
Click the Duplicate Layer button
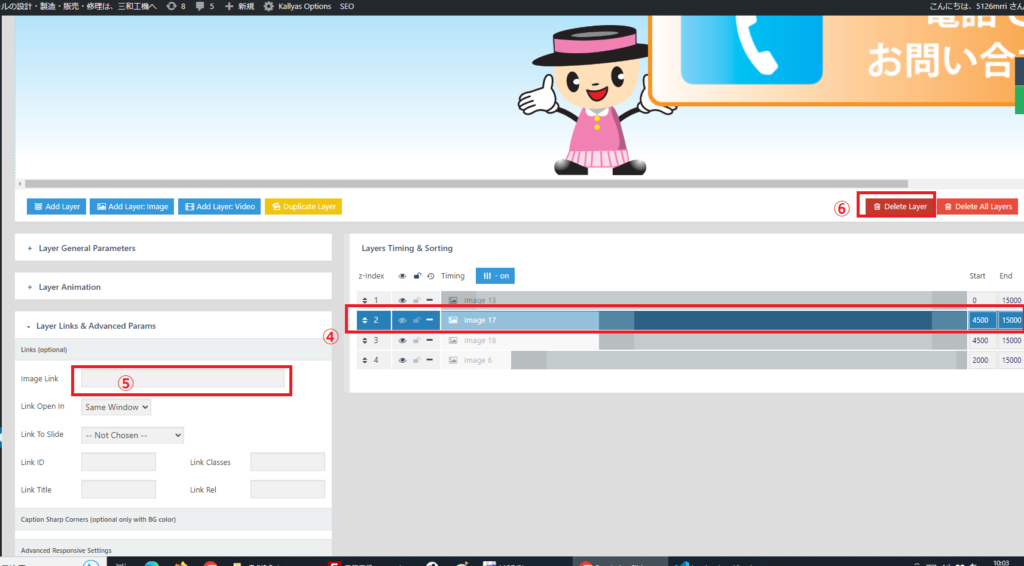303,207
